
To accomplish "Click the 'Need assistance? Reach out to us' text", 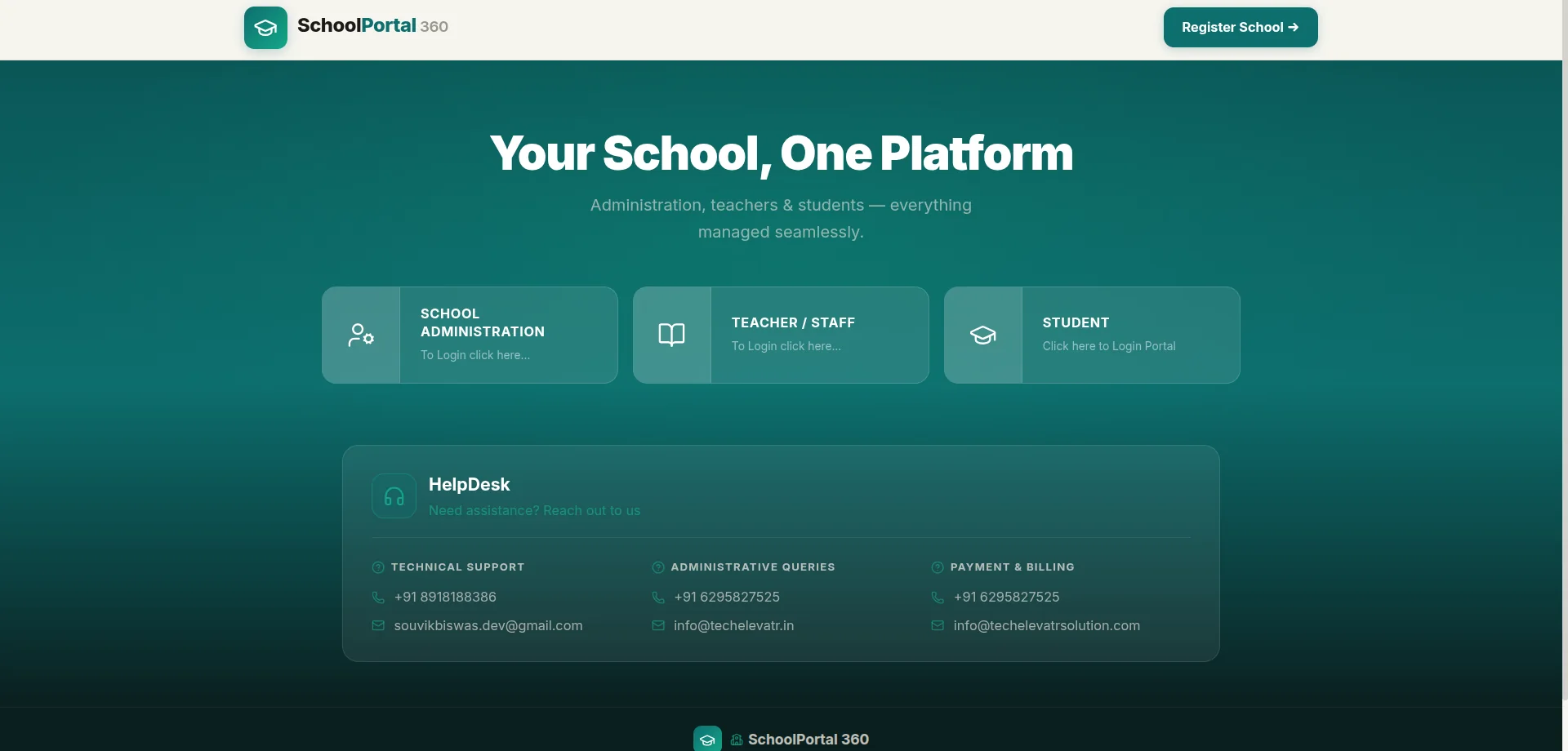I will coord(534,511).
